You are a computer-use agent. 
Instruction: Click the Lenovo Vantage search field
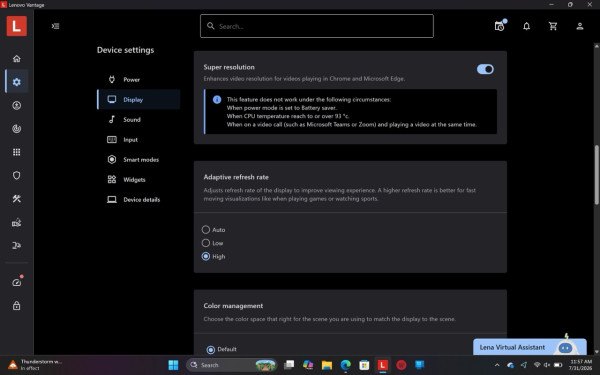317,26
